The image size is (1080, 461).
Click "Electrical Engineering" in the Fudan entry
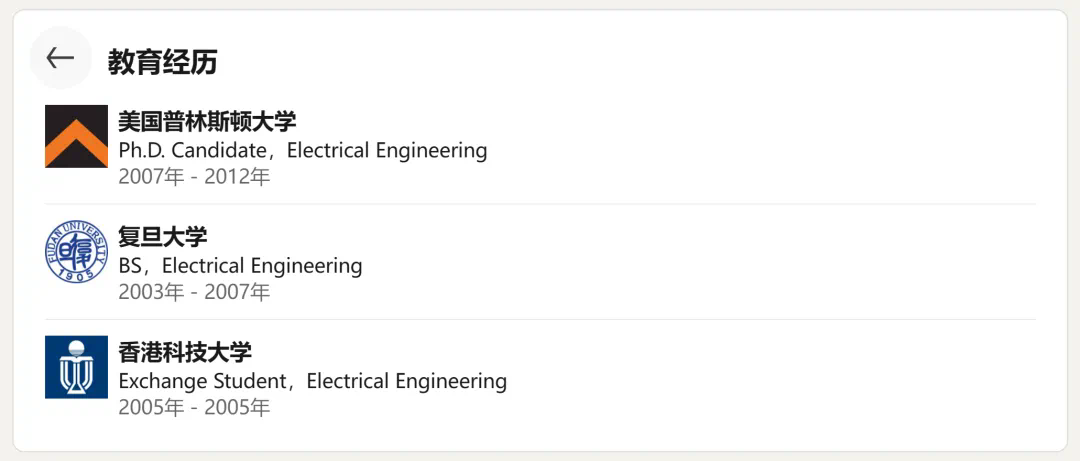click(262, 266)
